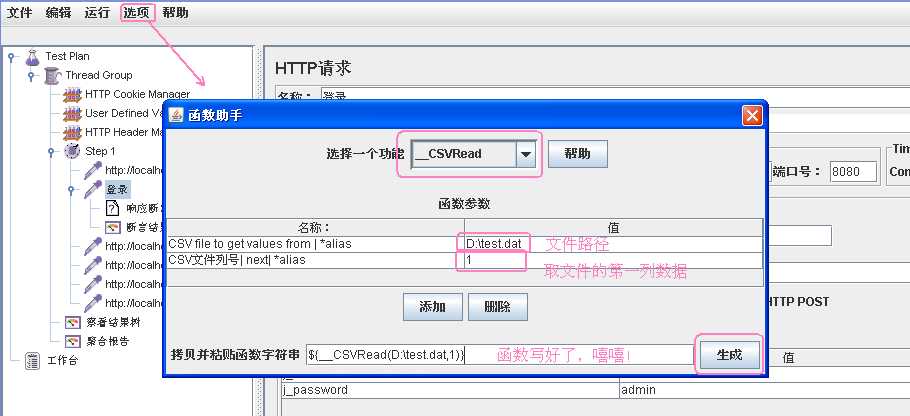Select the http://localh sampler directly above 察看结果树
Image resolution: width=910 pixels, height=416 pixels.
133,303
